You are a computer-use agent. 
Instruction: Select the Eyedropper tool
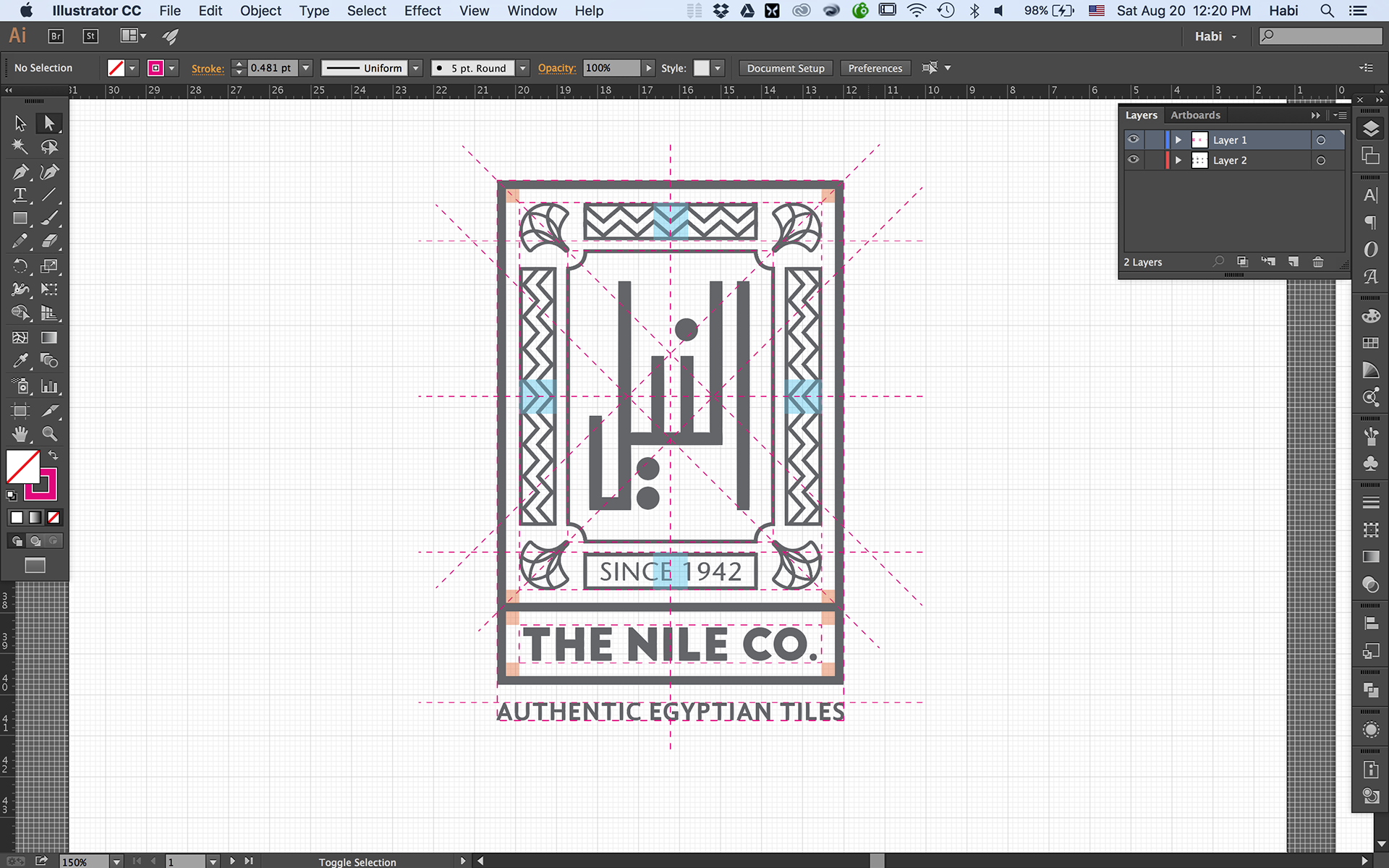click(20, 360)
